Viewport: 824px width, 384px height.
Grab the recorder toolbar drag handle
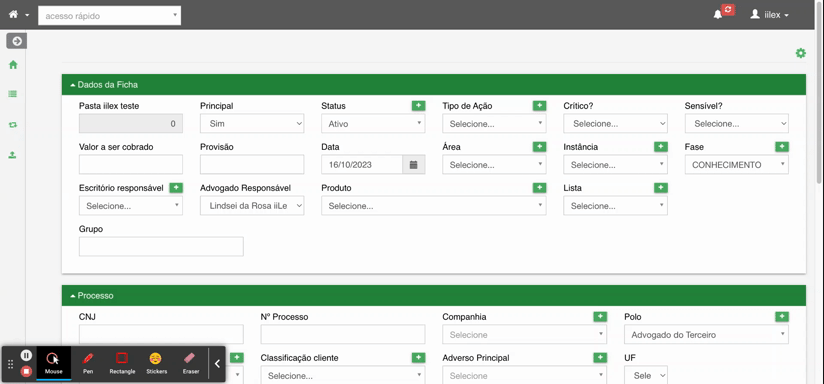point(10,364)
